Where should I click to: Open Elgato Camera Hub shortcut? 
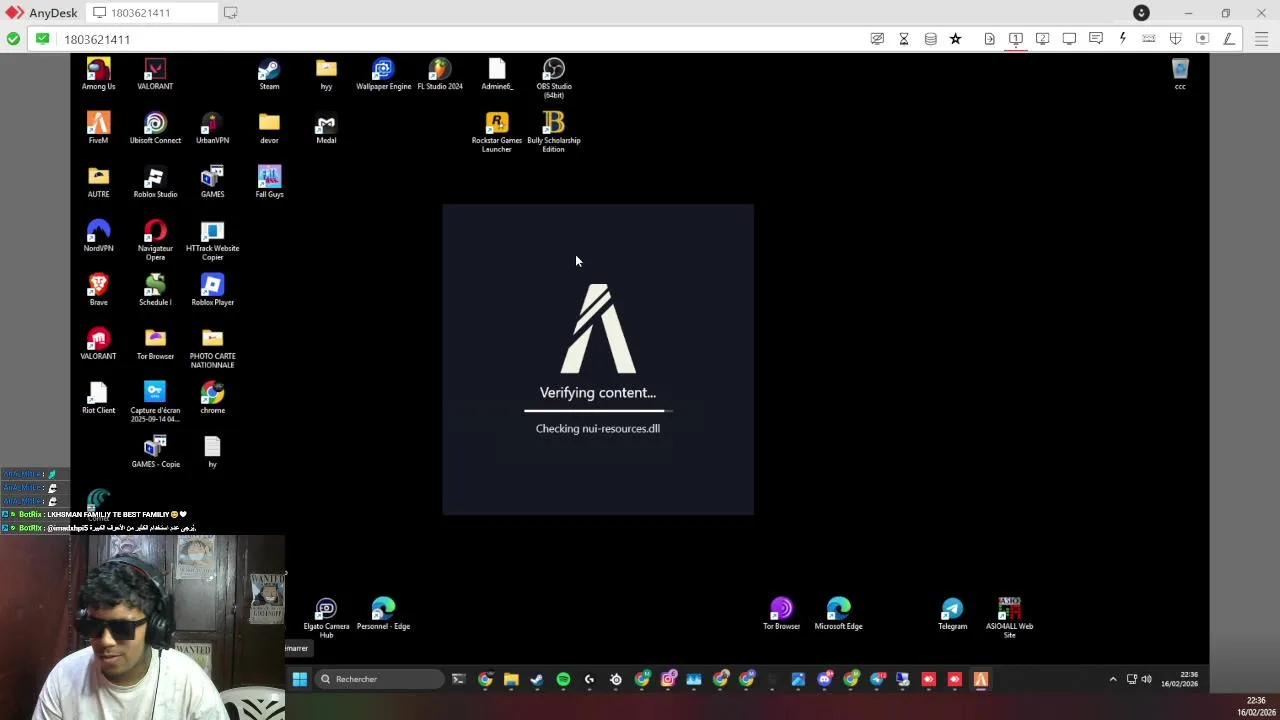point(326,618)
